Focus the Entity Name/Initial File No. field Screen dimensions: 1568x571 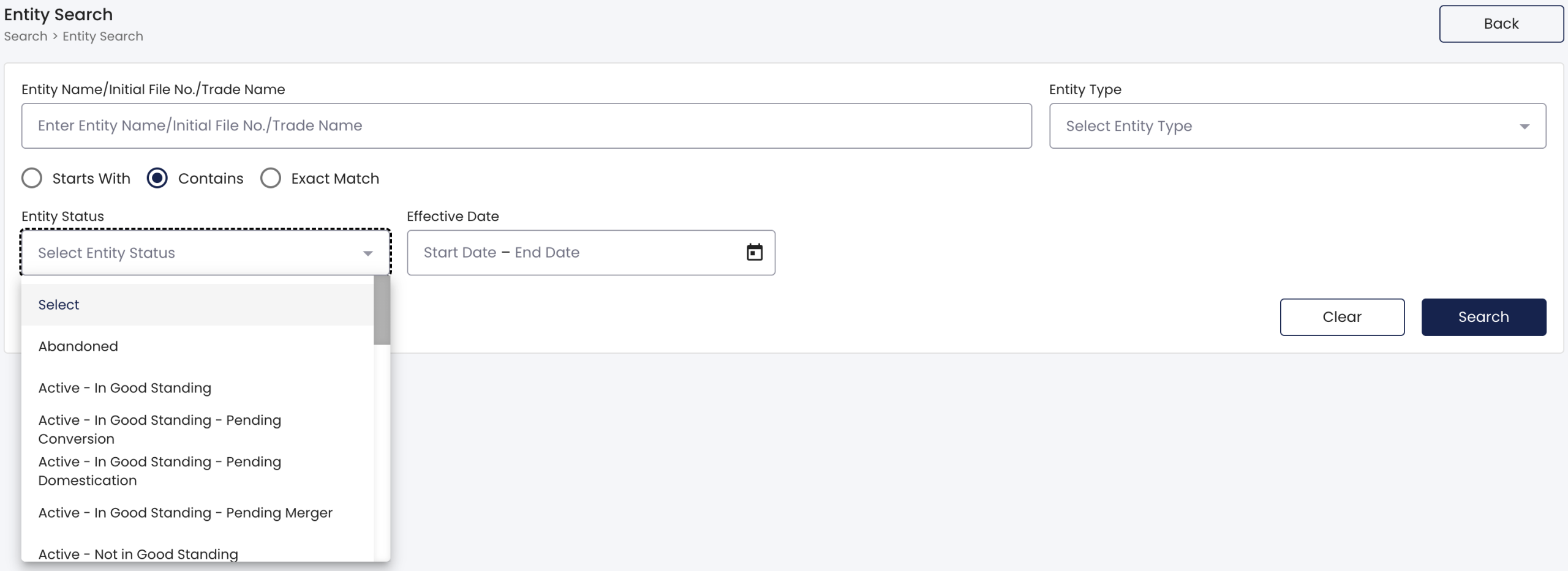(526, 125)
